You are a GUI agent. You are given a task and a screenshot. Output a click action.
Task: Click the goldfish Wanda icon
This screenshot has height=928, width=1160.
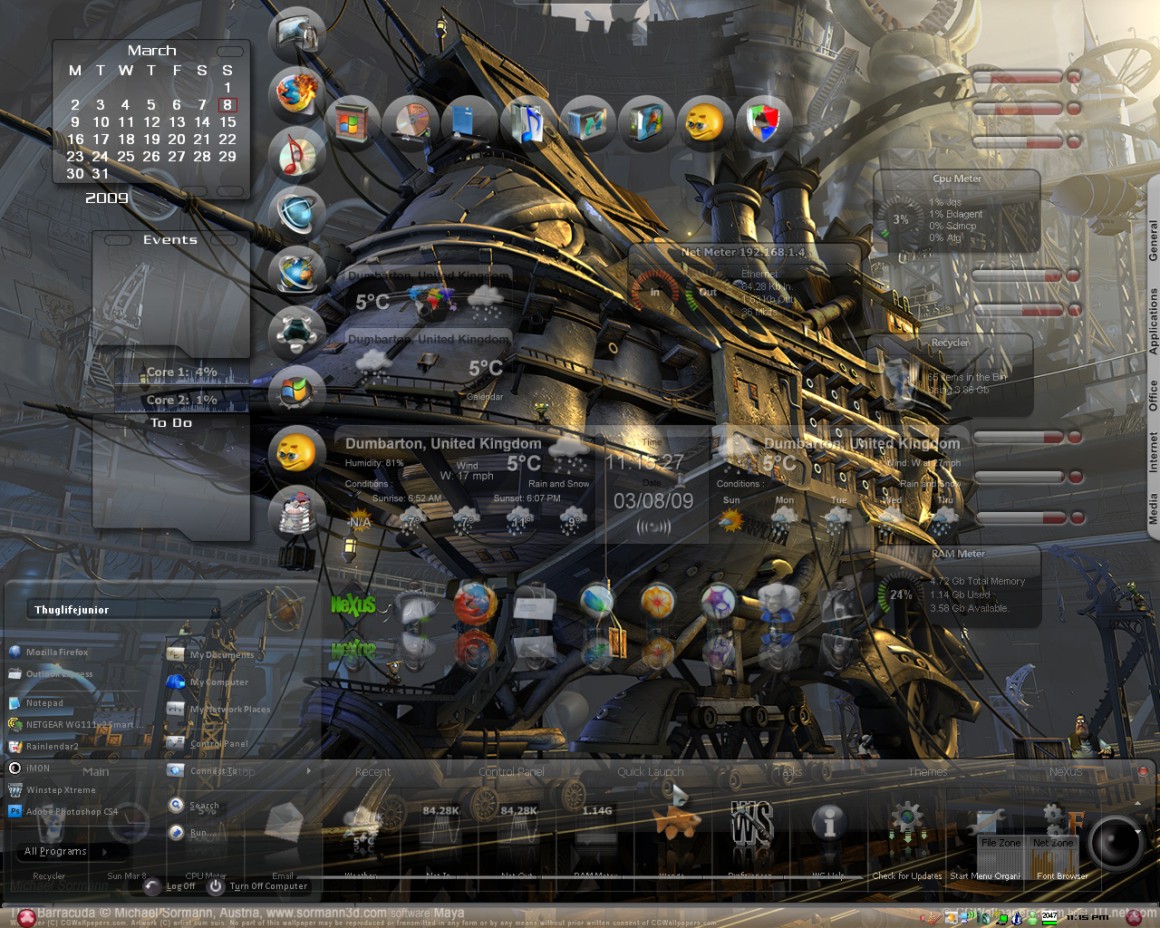click(675, 820)
